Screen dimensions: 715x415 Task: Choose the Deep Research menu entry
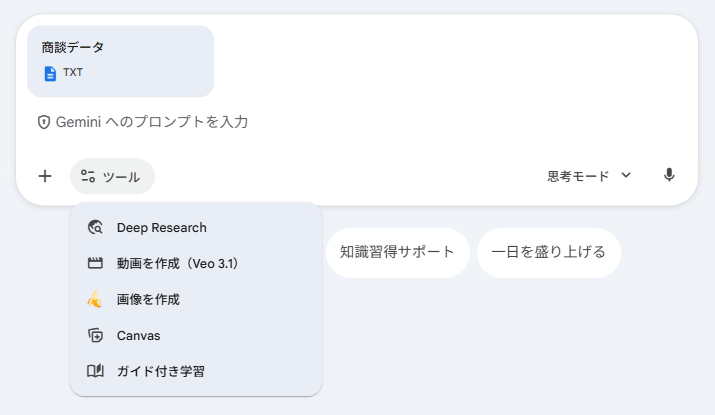(196, 227)
